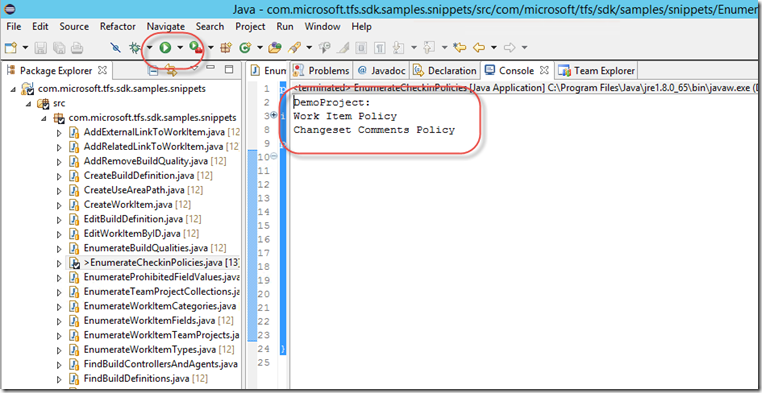Viewport: 762px width, 393px height.
Task: Click the Save All icon
Action: 59,48
